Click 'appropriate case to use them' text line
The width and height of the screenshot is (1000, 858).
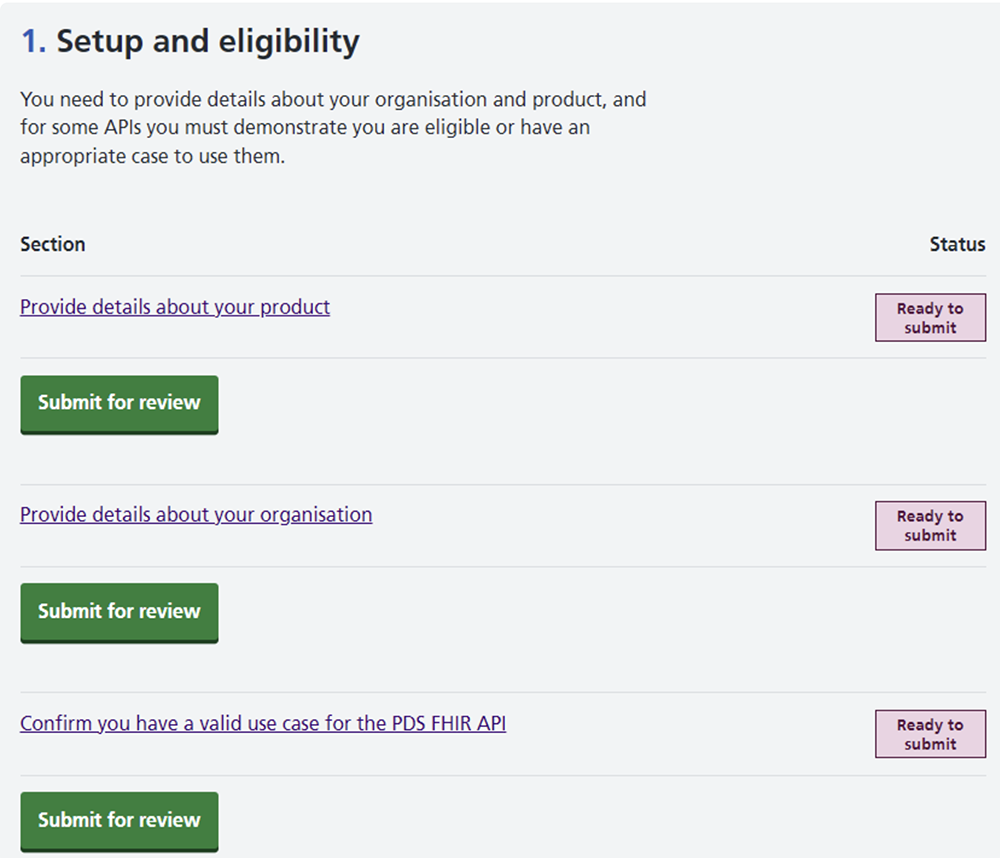(152, 157)
